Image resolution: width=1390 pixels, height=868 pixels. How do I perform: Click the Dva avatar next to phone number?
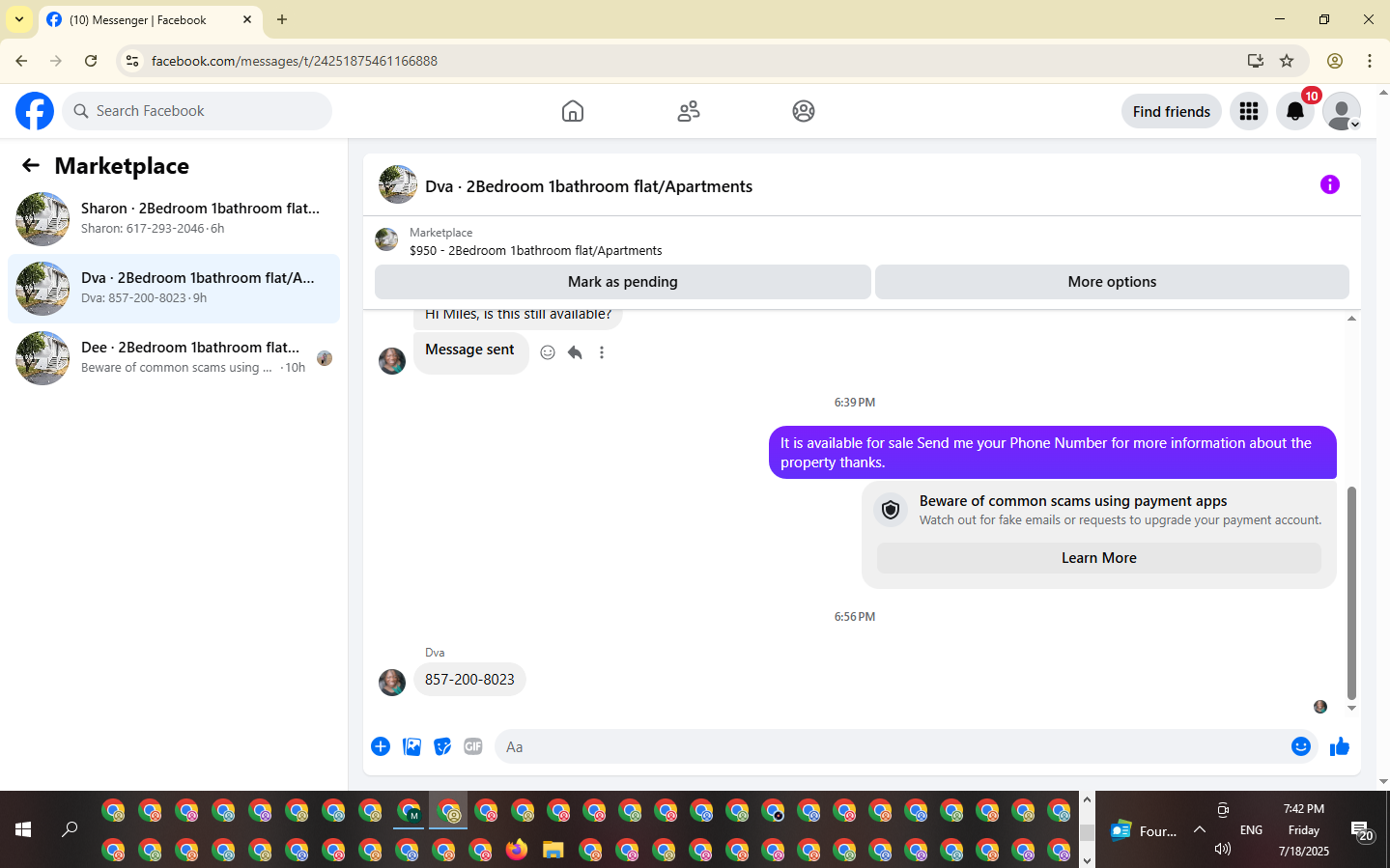coord(392,683)
